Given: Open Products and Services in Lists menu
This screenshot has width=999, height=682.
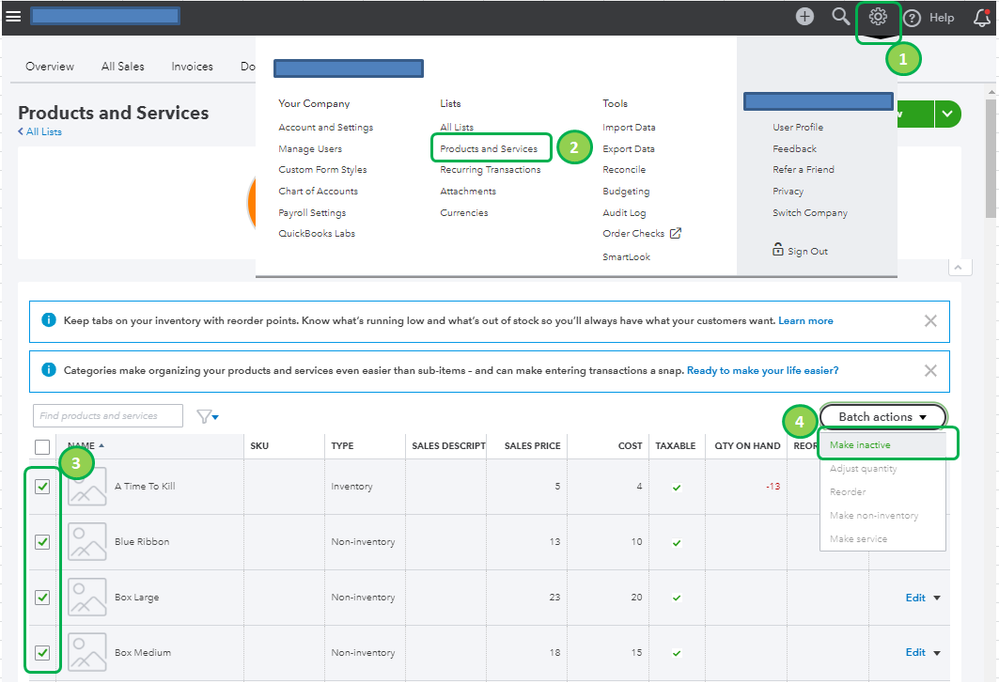Looking at the screenshot, I should click(x=489, y=149).
